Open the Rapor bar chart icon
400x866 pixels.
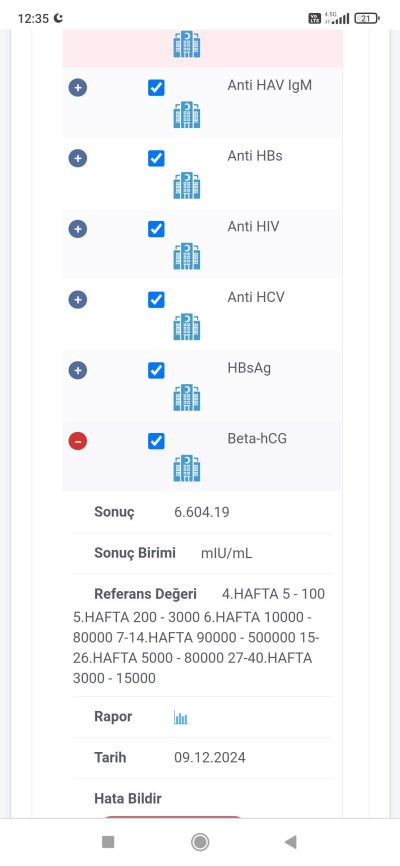tap(181, 717)
